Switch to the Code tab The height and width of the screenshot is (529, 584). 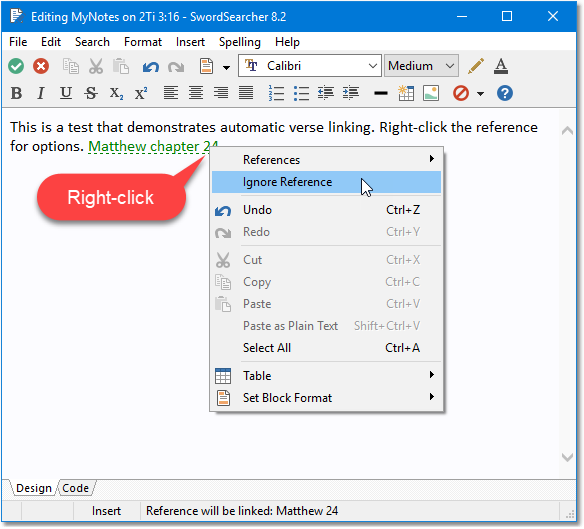coord(76,488)
